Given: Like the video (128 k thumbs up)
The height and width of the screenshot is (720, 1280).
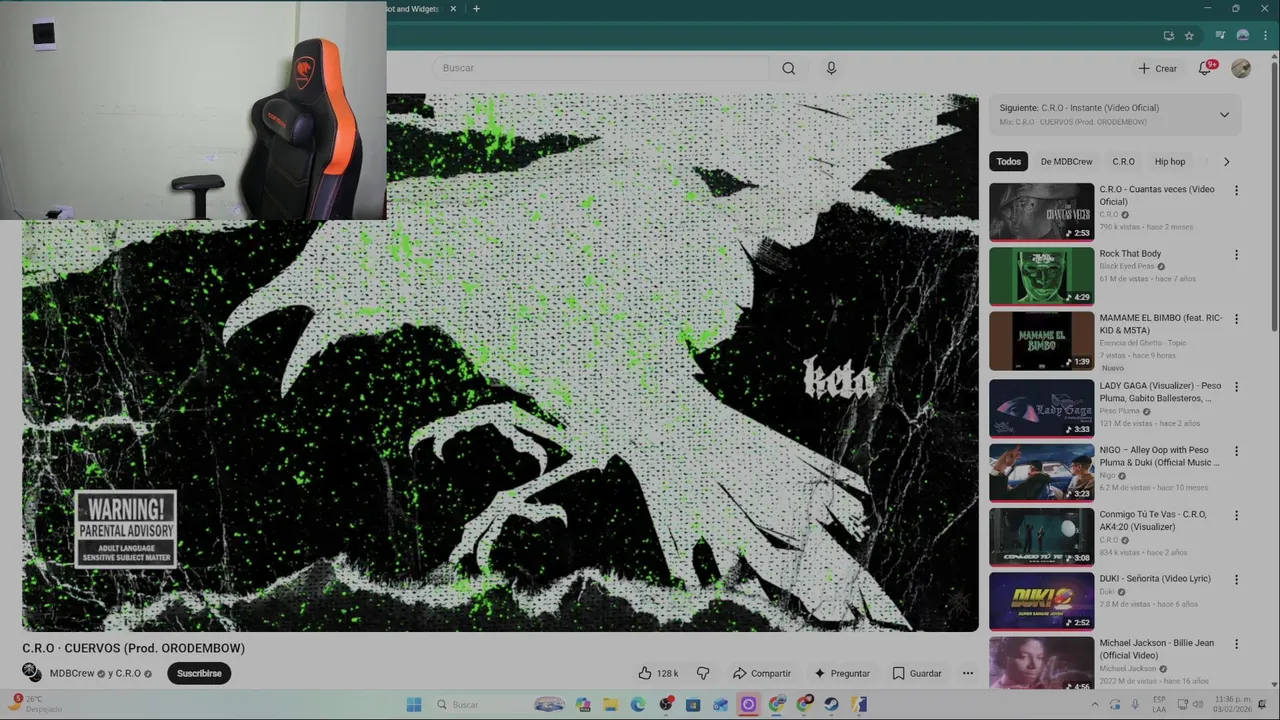Looking at the screenshot, I should [x=658, y=673].
